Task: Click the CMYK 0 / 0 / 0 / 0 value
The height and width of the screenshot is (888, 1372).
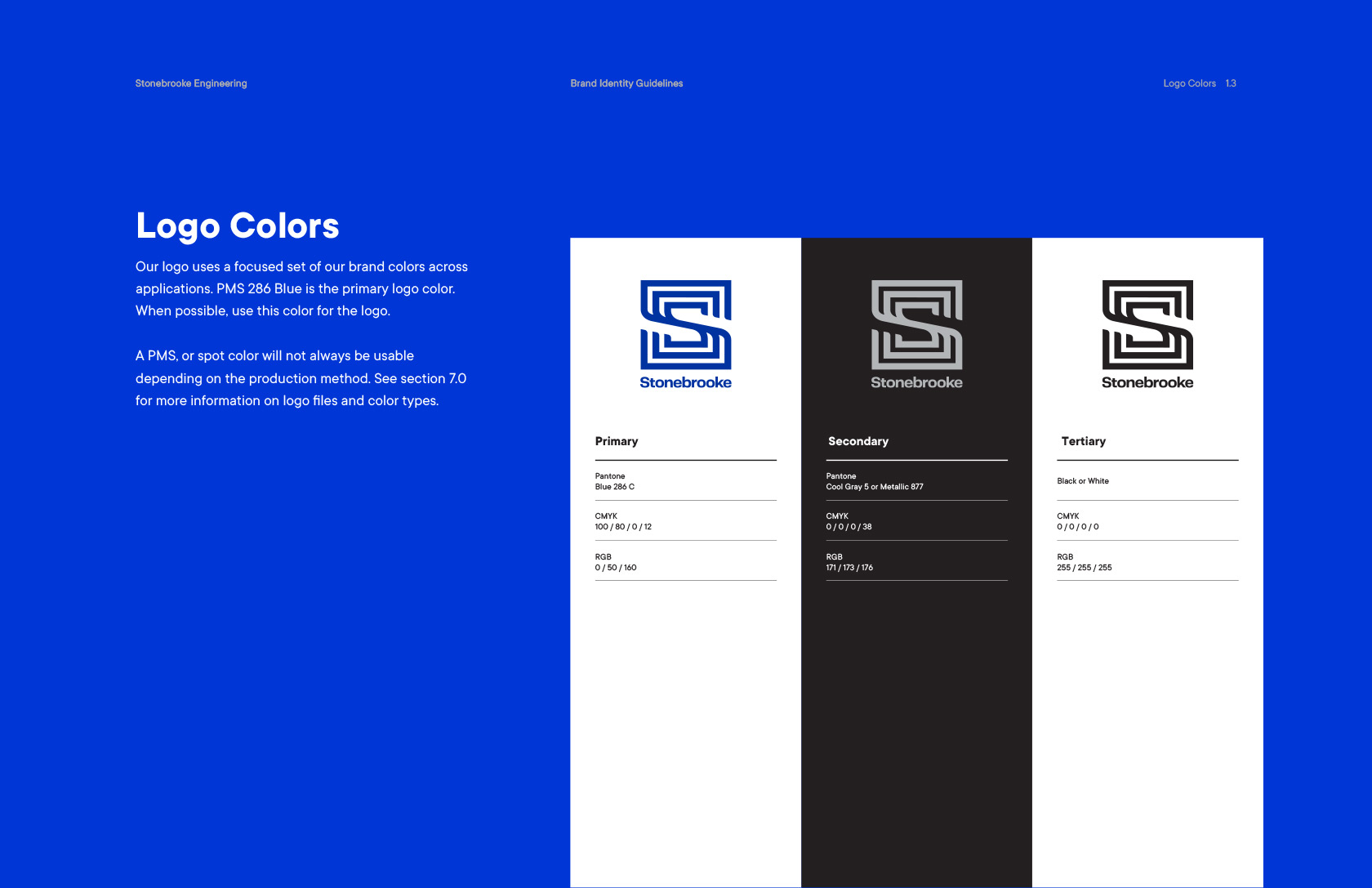Action: pos(1078,521)
